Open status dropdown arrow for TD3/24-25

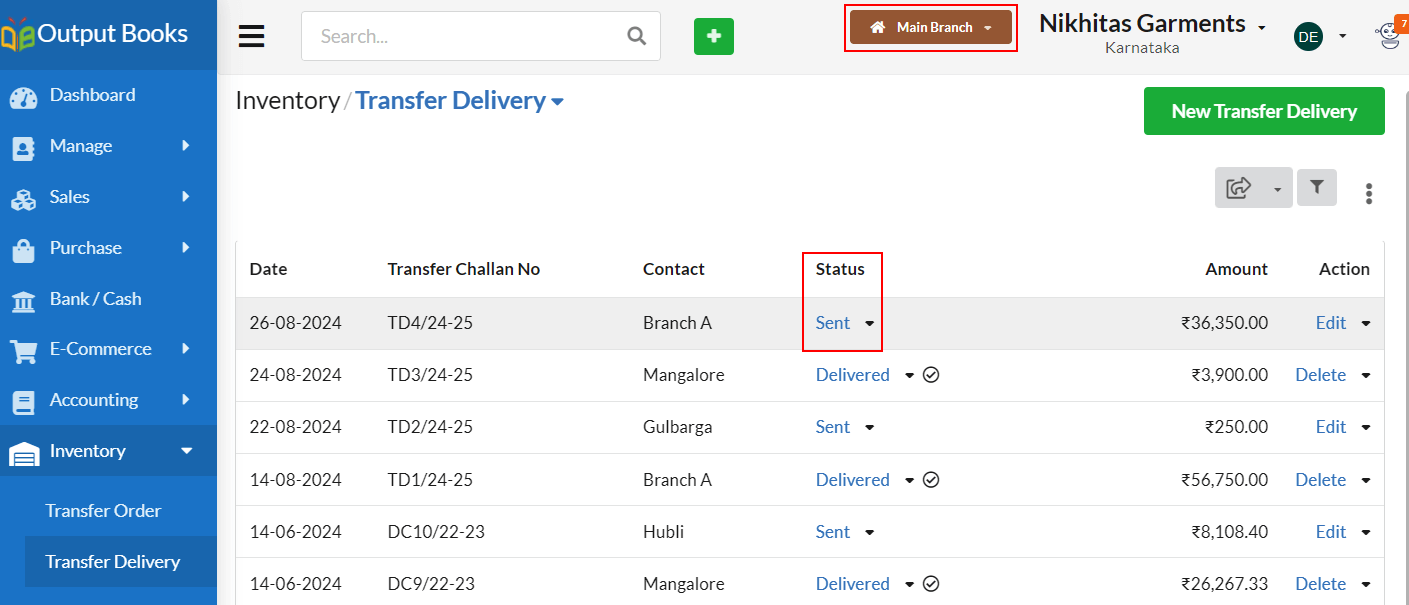909,376
